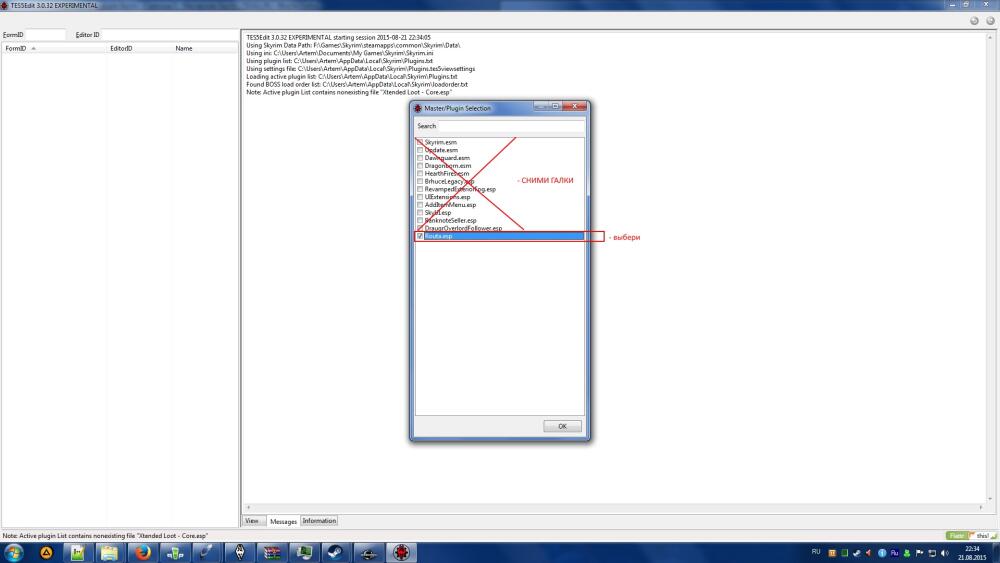The width and height of the screenshot is (1000, 563).
Task: Click the orange tray icon
Action: 832,553
